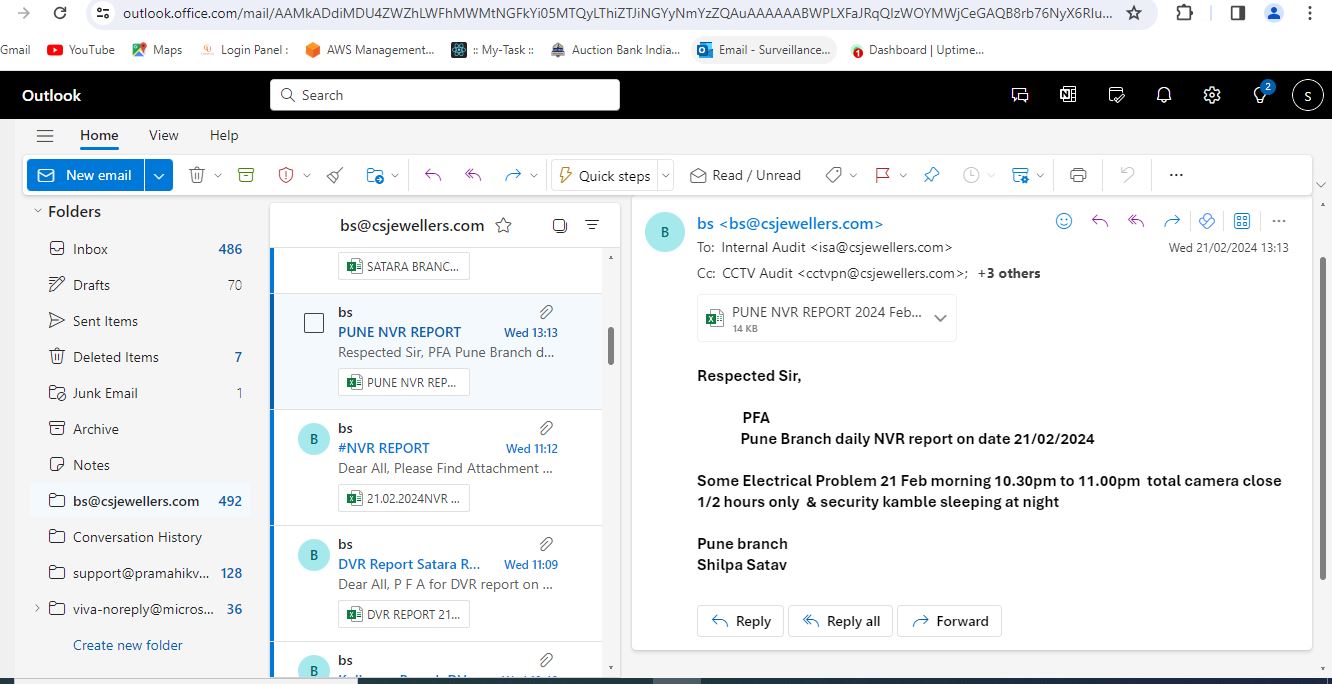Toggle select mode in message list header
This screenshot has width=1332, height=684.
[x=559, y=225]
